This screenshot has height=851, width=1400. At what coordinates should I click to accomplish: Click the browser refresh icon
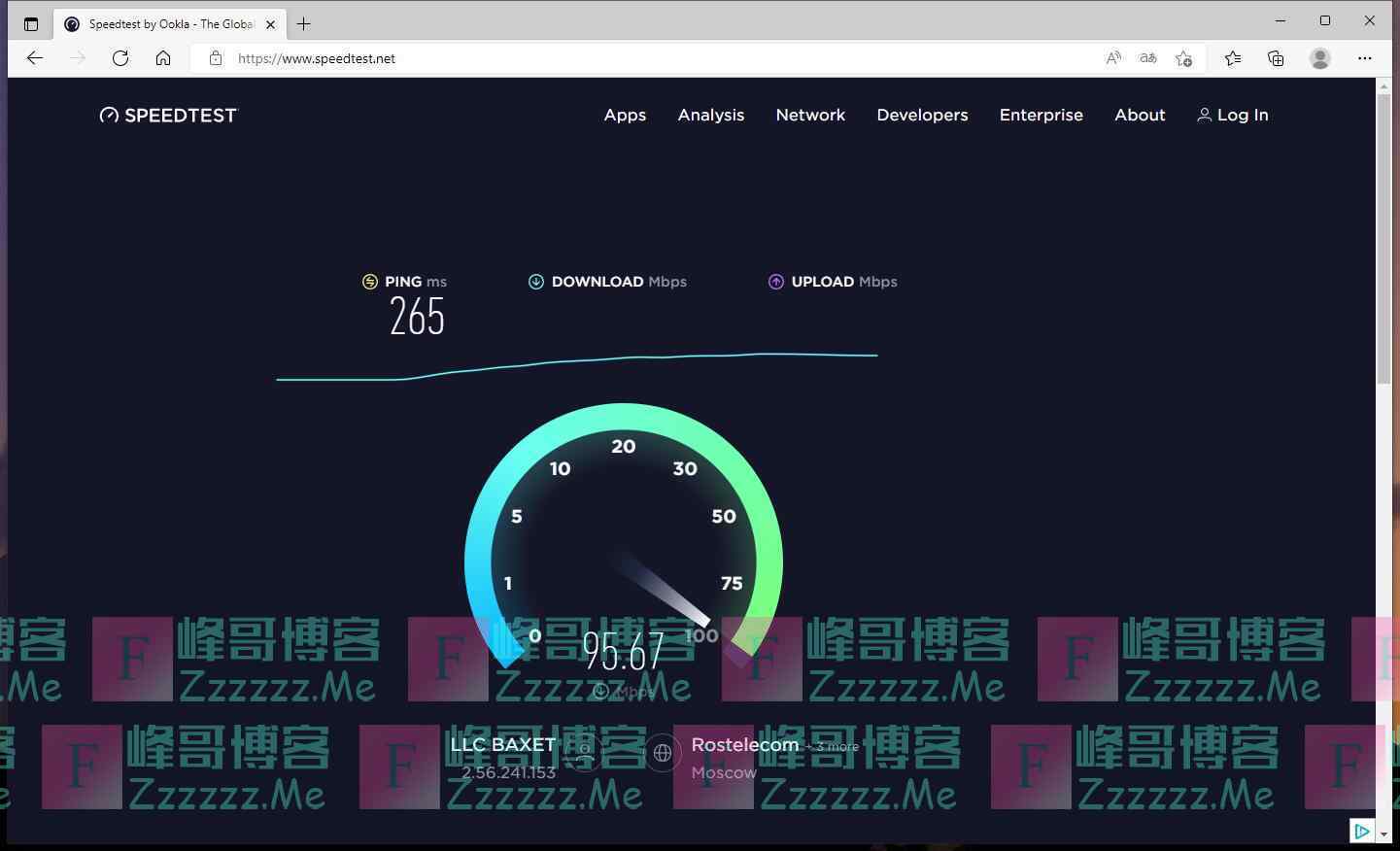(120, 58)
